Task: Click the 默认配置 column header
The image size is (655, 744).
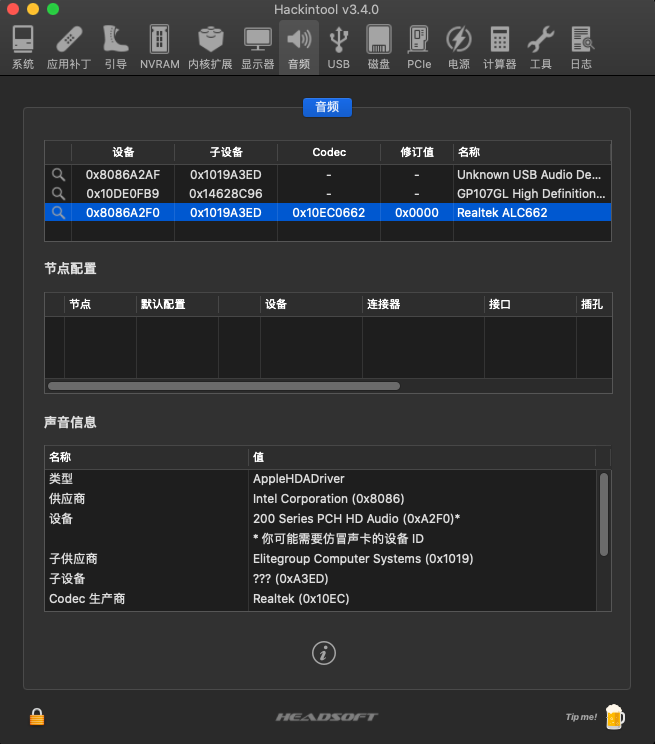Action: (x=178, y=304)
